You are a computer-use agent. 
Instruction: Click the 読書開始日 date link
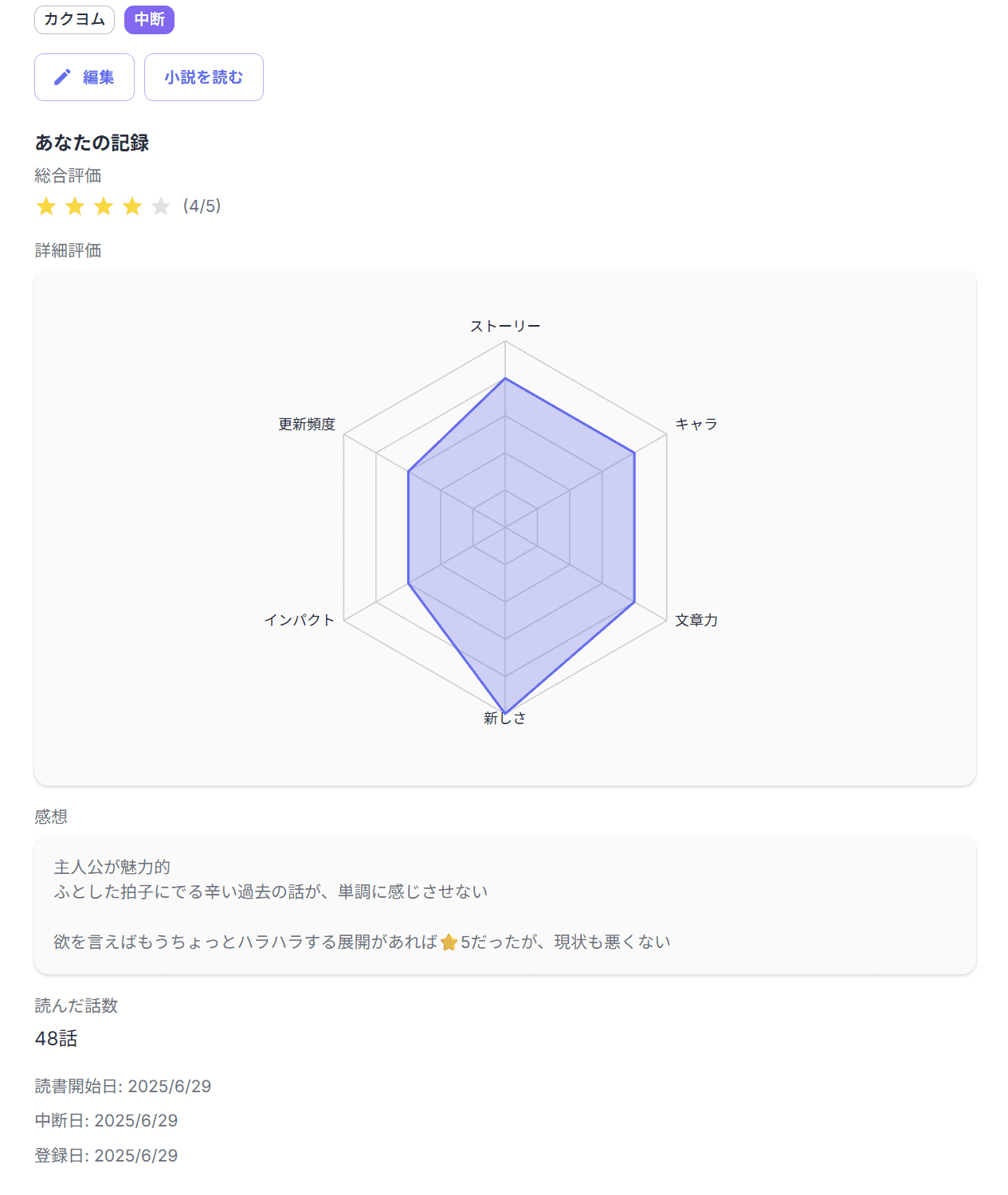tap(122, 1086)
